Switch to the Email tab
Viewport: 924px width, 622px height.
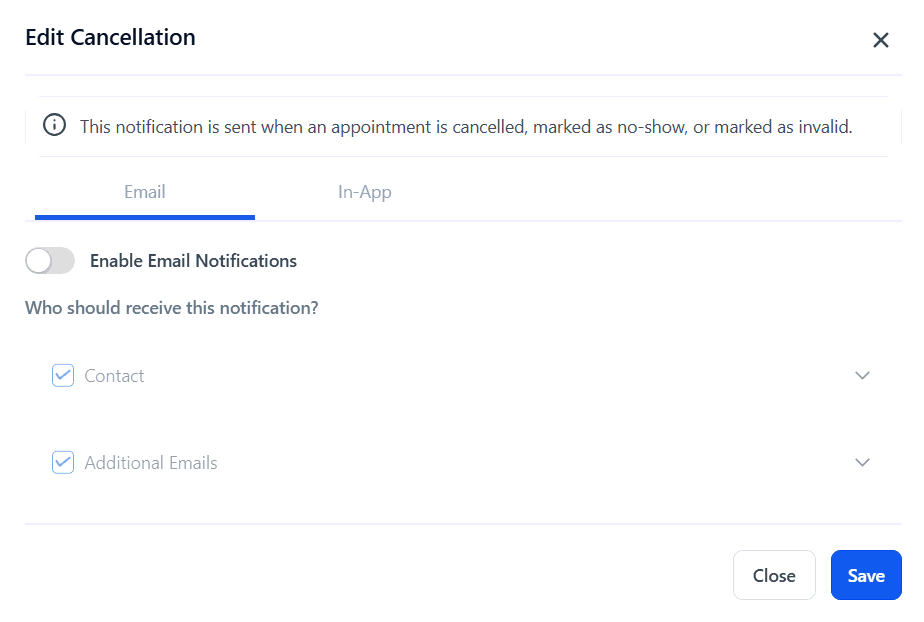145,191
